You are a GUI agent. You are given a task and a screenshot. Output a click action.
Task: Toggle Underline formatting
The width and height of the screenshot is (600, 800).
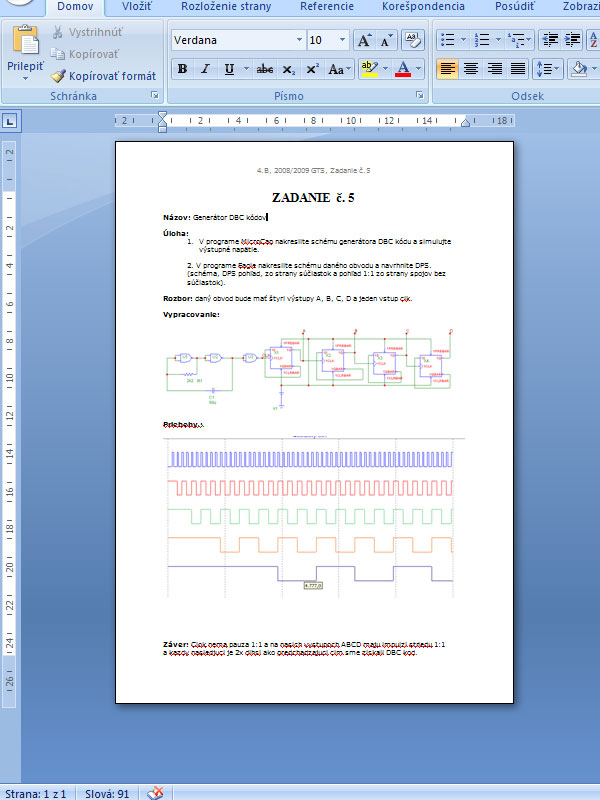230,69
